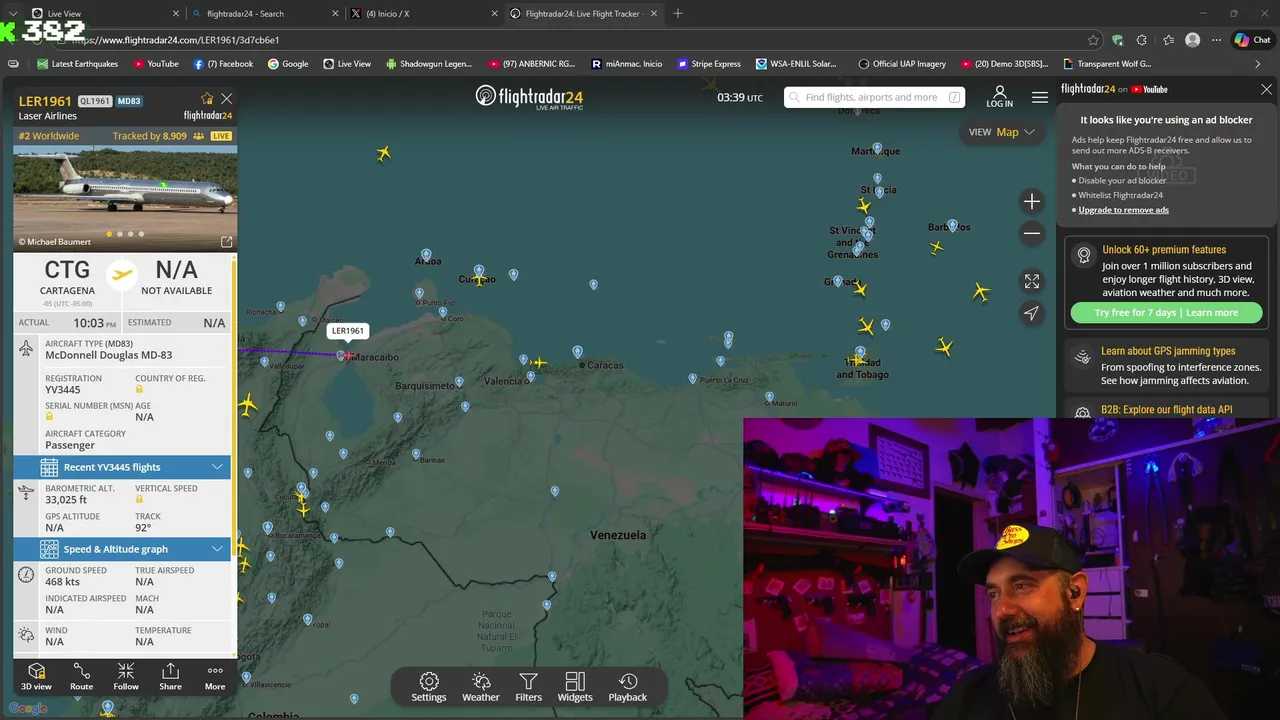
Task: Click the QL1961 flight code badge
Action: 94,101
